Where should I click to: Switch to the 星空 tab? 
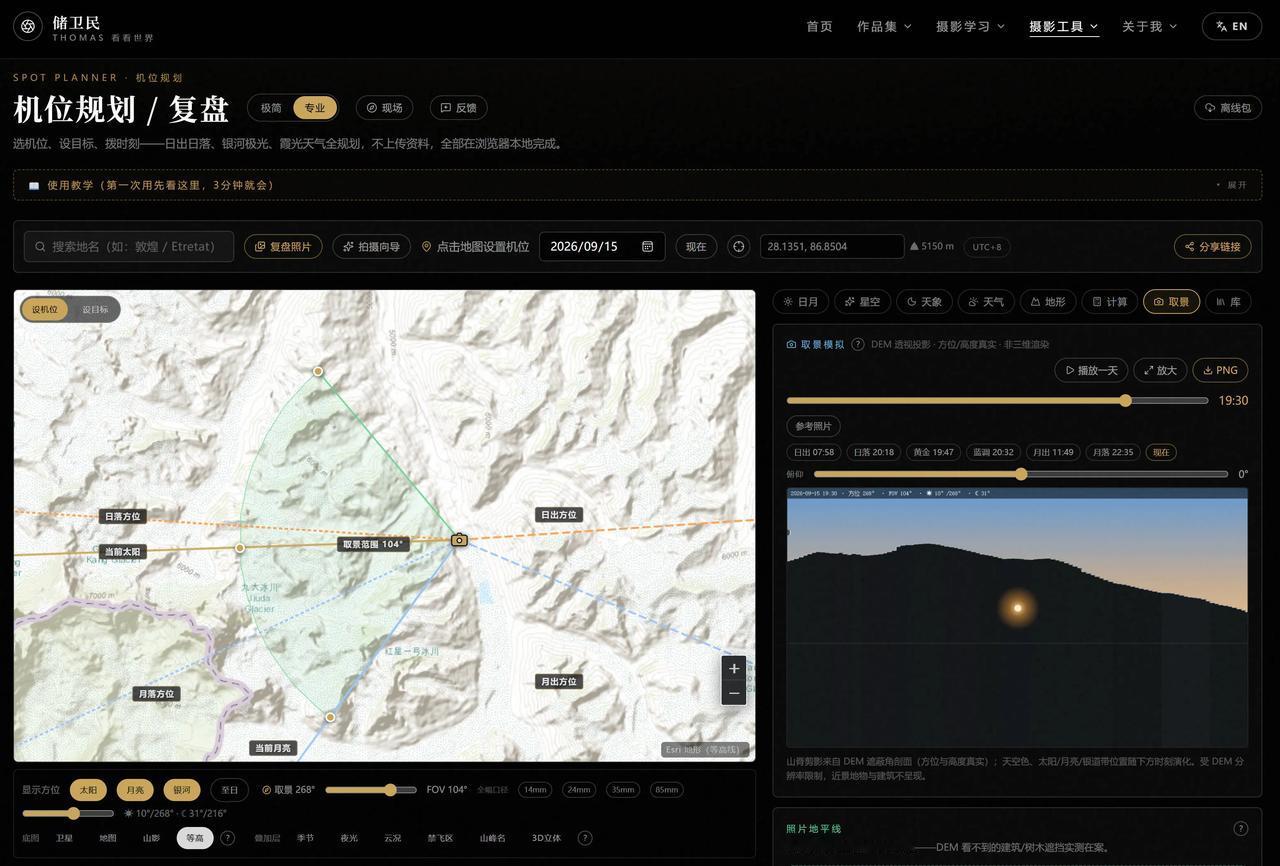[862, 302]
